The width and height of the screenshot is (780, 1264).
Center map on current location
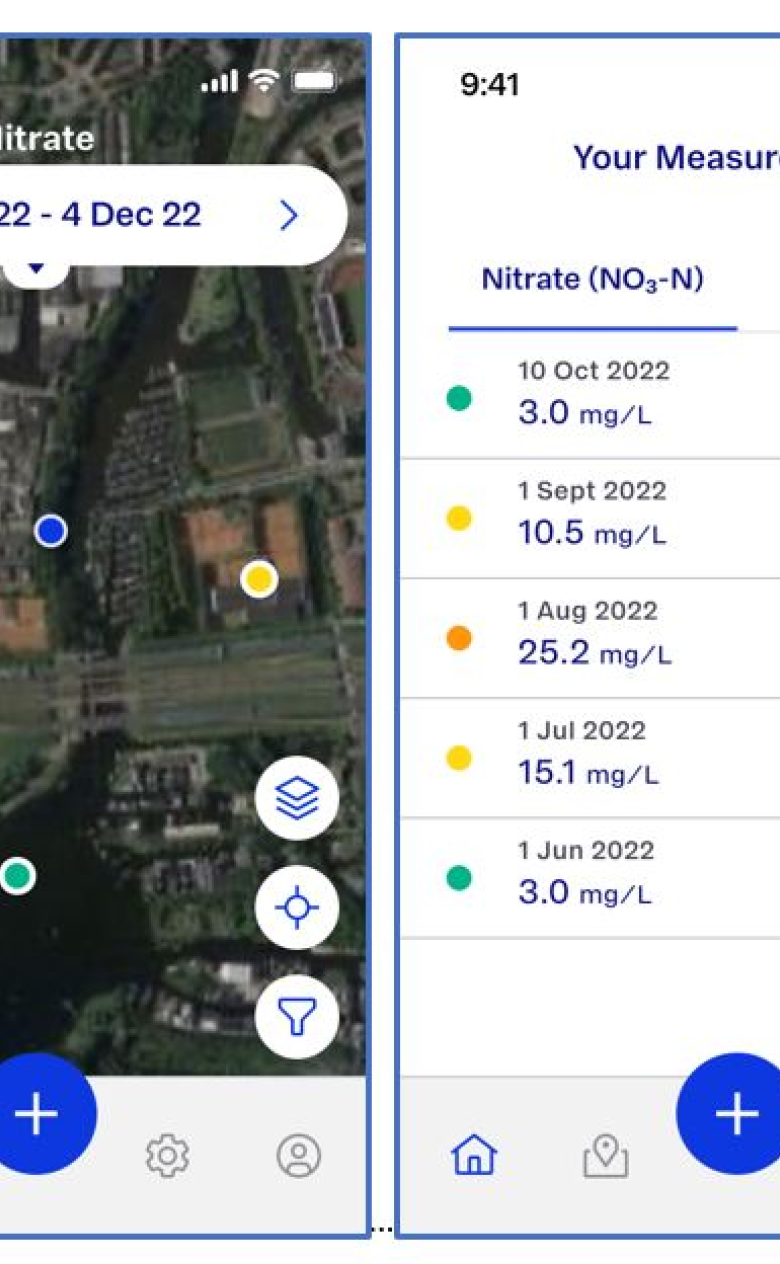pyautogui.click(x=297, y=908)
